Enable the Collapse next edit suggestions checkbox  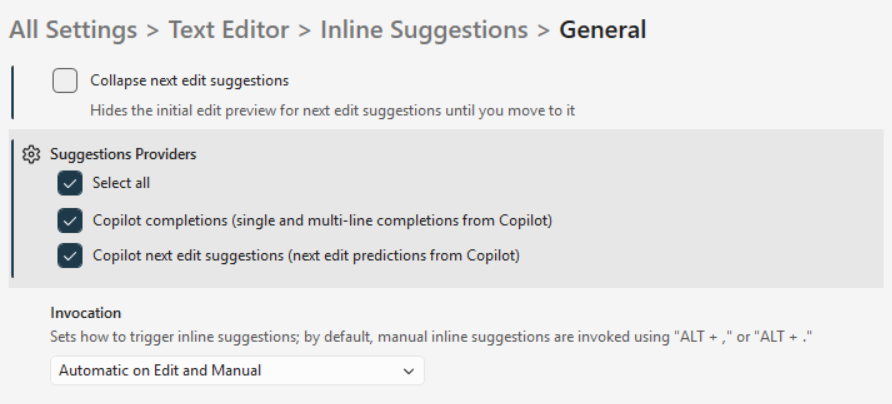tap(65, 81)
